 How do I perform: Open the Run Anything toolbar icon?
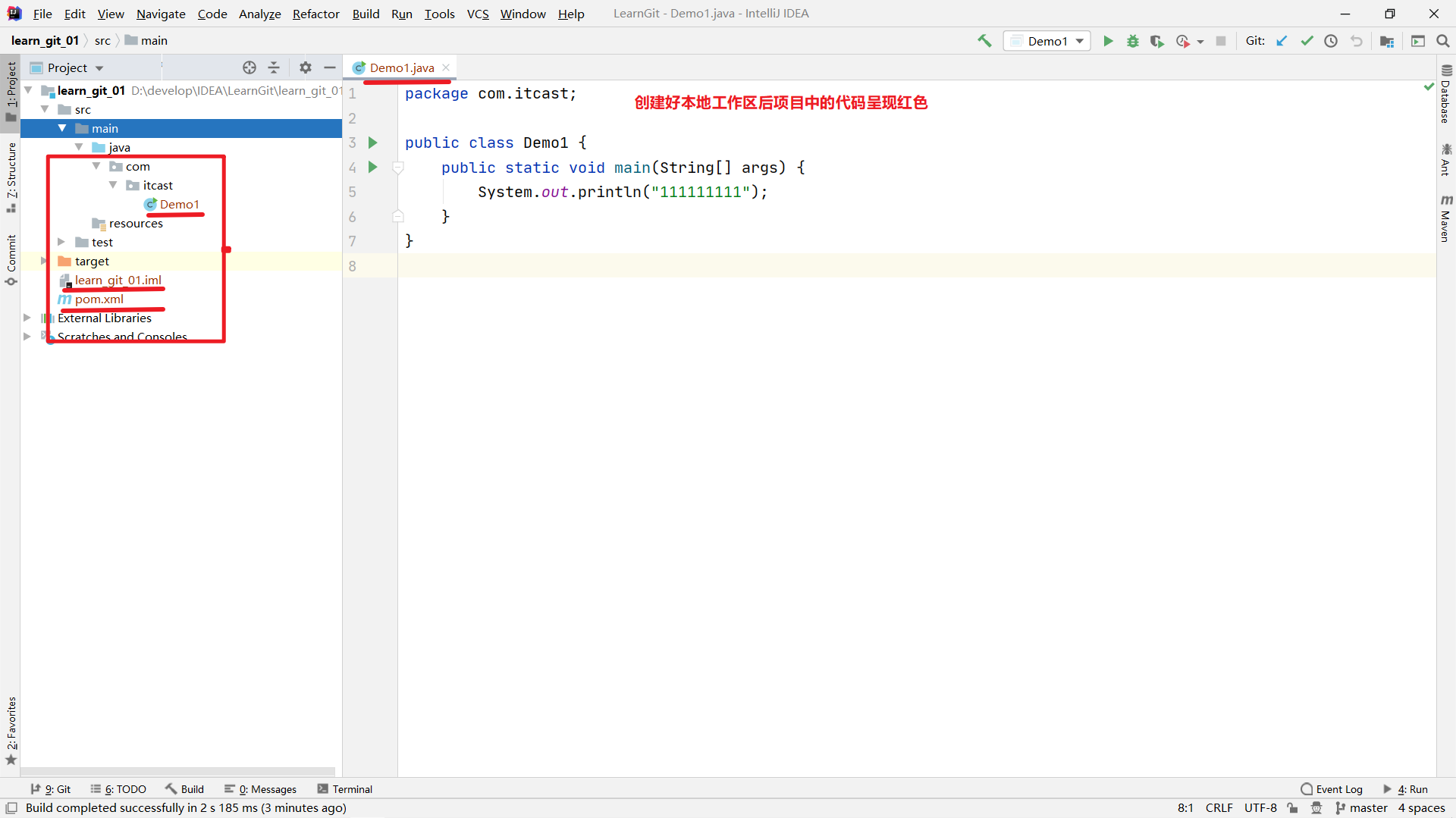[1418, 41]
